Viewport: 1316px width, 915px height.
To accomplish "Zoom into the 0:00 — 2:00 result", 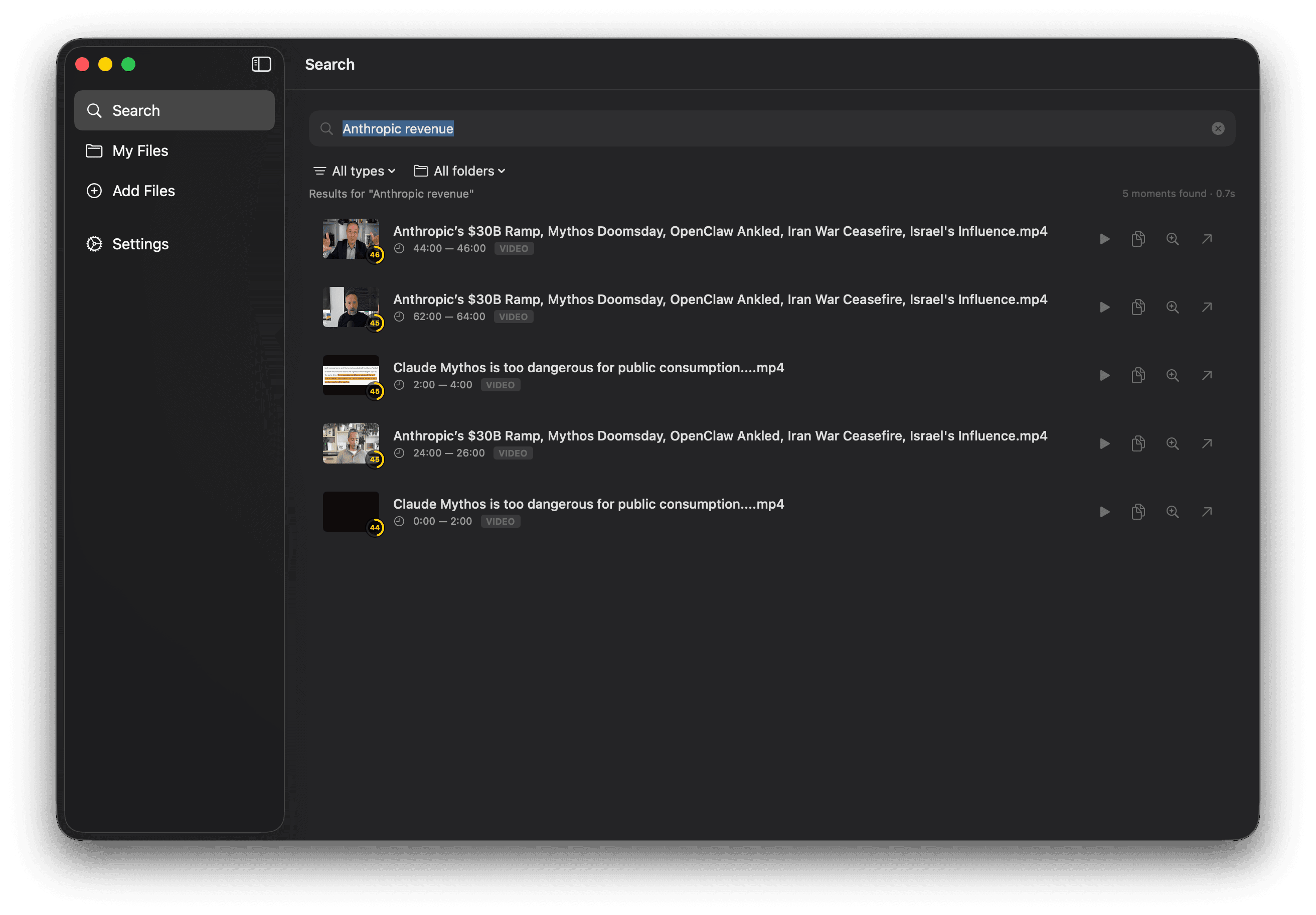I will (x=1172, y=512).
